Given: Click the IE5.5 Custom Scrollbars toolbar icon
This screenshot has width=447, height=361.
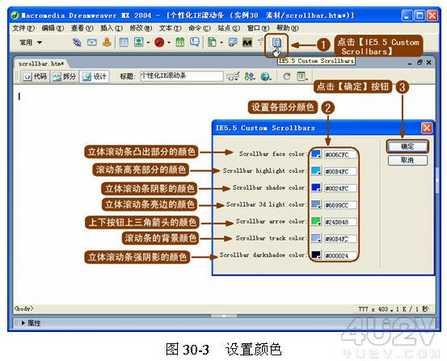Looking at the screenshot, I should [x=277, y=43].
